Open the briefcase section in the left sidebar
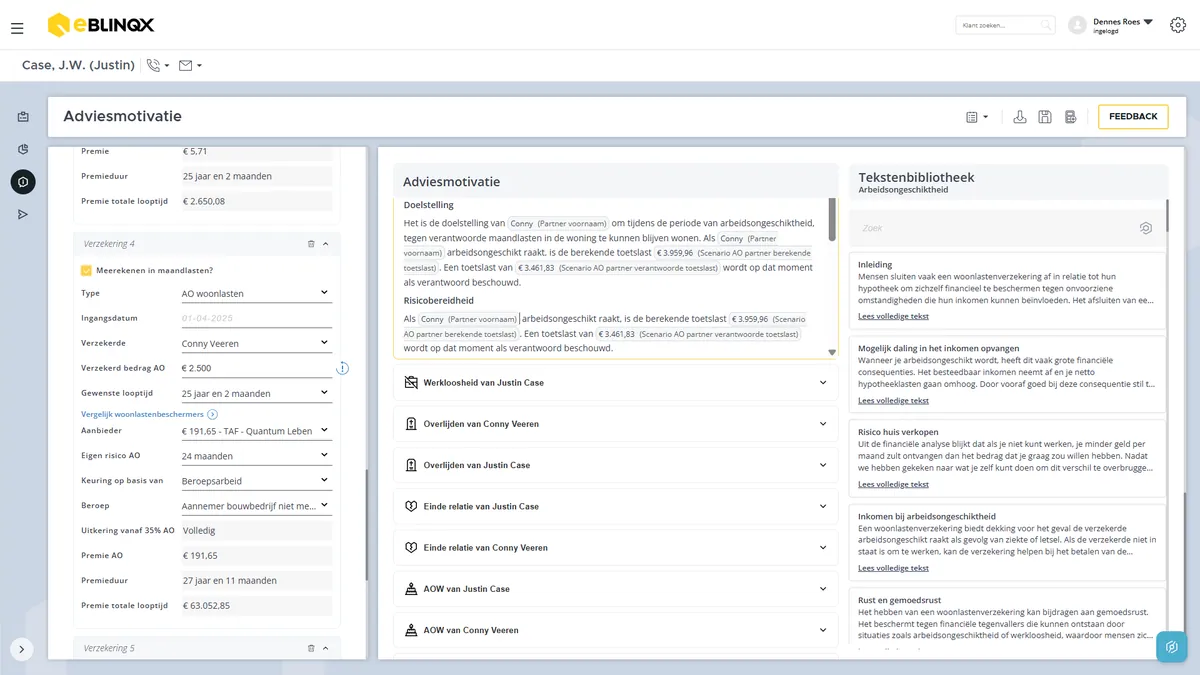Viewport: 1200px width, 675px height. click(23, 117)
